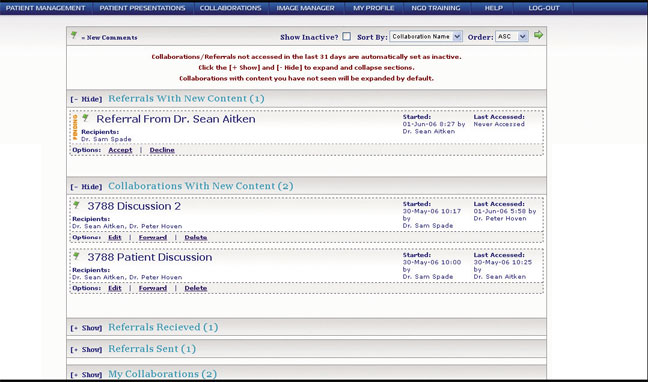
Task: Click the New Comments legend flag icon
Action: pyautogui.click(x=74, y=35)
